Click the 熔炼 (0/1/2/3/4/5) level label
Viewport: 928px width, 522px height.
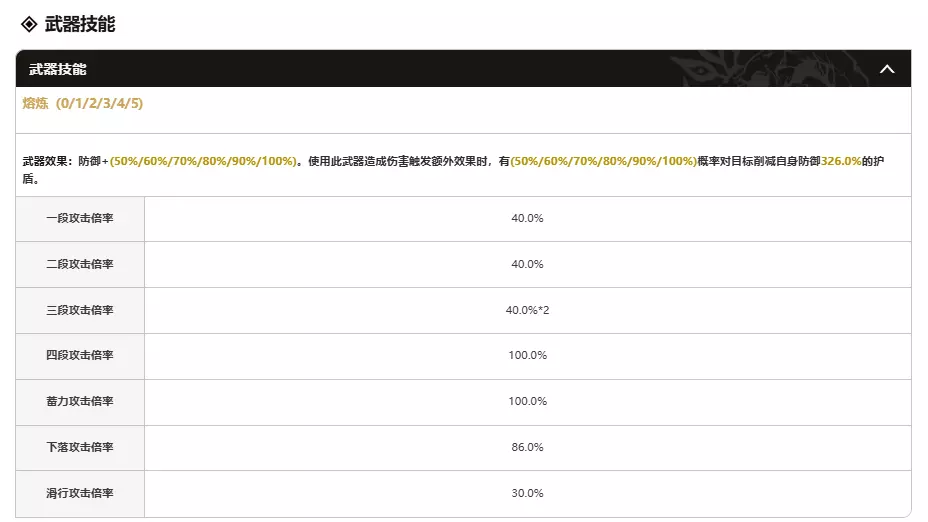(83, 104)
